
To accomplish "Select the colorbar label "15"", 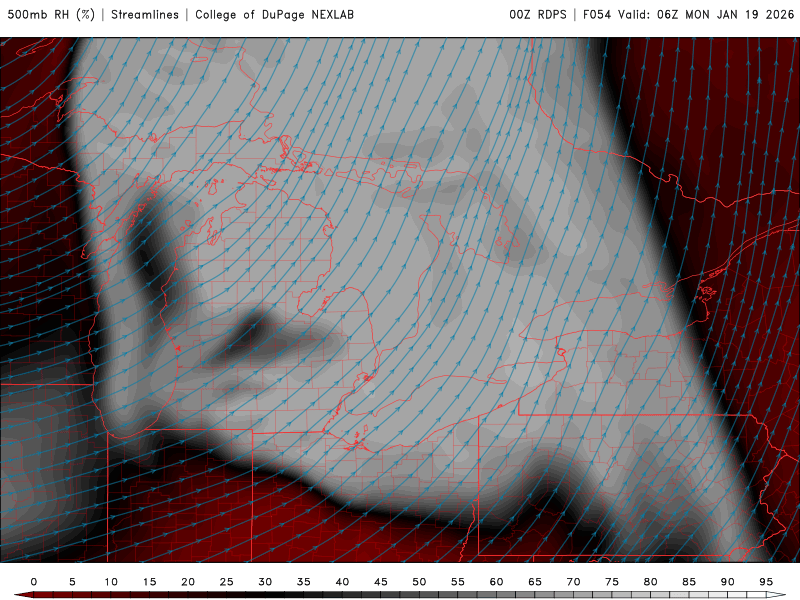I will click(x=149, y=582).
